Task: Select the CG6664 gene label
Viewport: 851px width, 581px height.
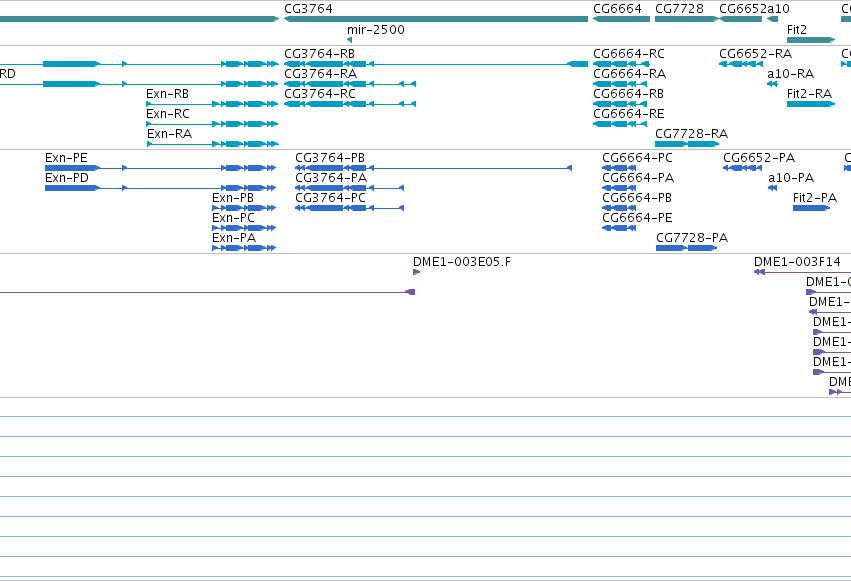Action: pos(617,9)
